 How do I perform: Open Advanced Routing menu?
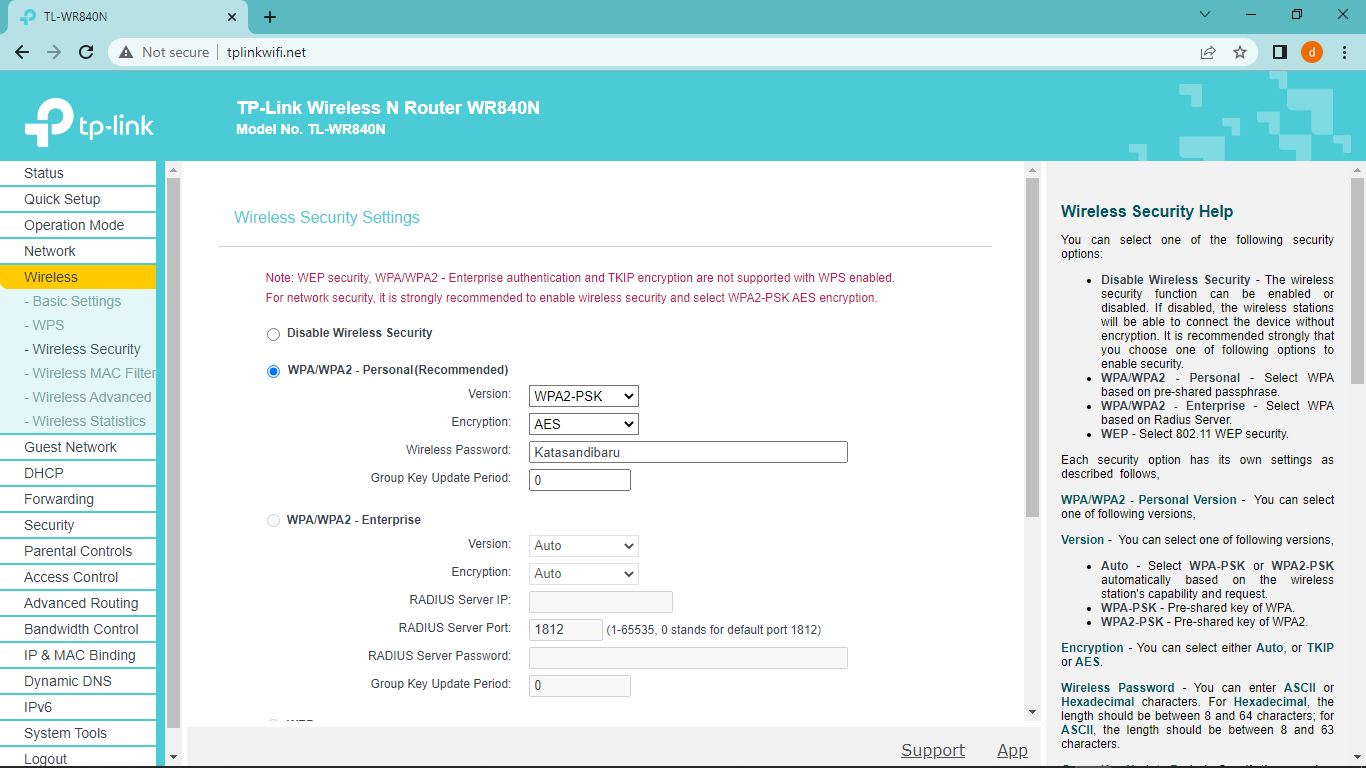click(x=78, y=603)
